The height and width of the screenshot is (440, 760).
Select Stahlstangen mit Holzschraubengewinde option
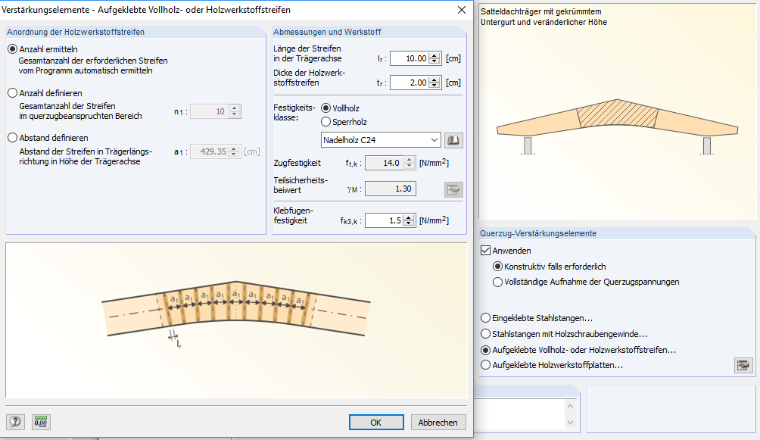[486, 334]
